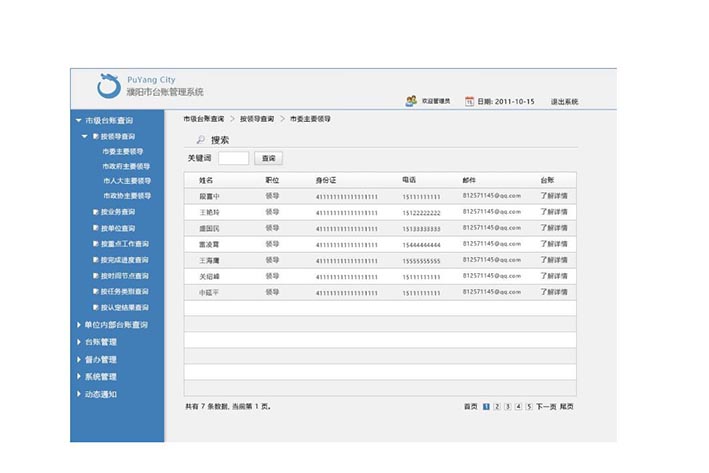Click the page icon beside 按时间节点查询
Image resolution: width=709 pixels, height=473 pixels.
coord(96,275)
